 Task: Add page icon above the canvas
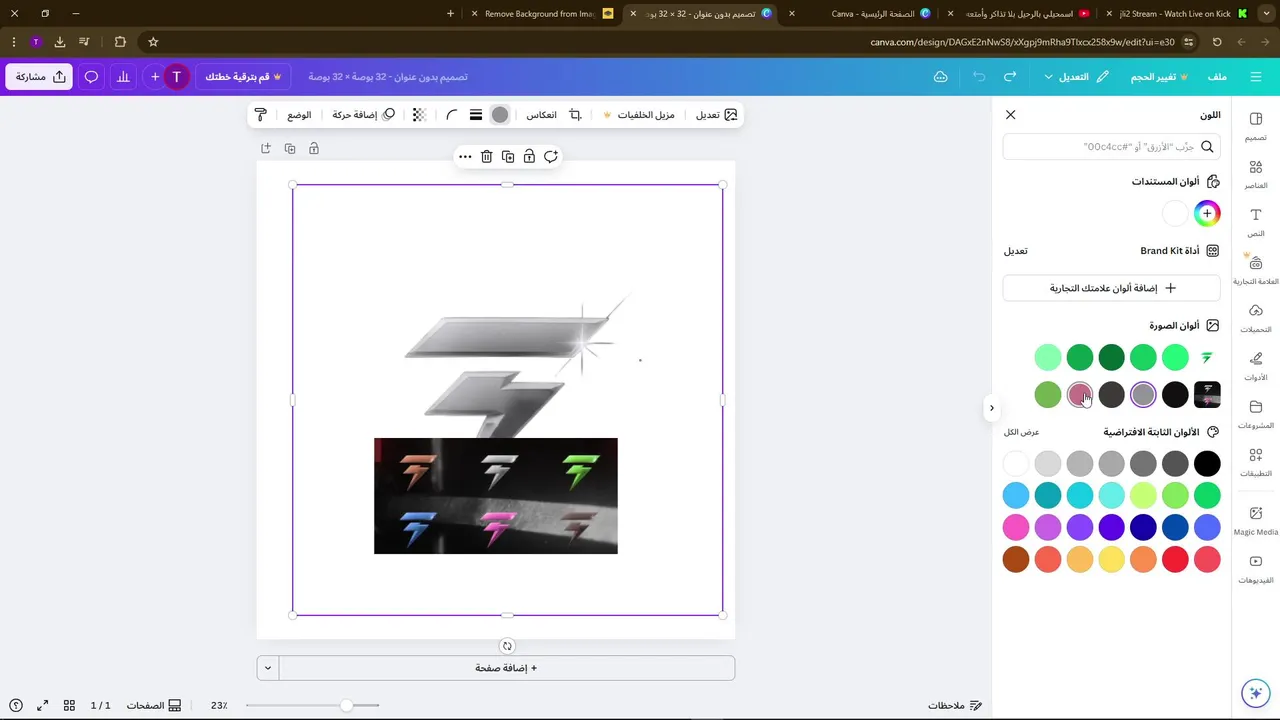tap(266, 148)
